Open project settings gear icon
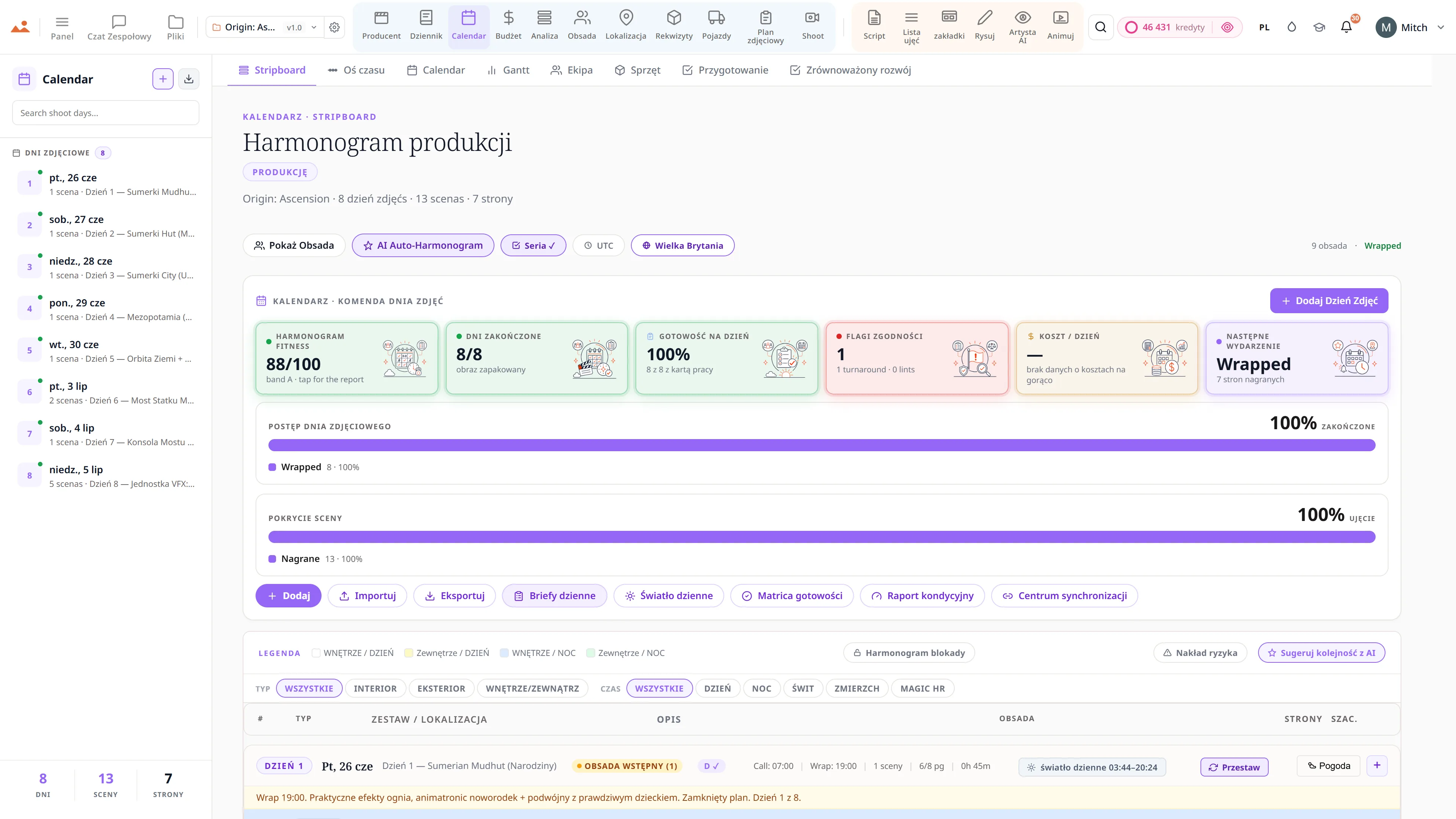1456x819 pixels. click(x=334, y=27)
